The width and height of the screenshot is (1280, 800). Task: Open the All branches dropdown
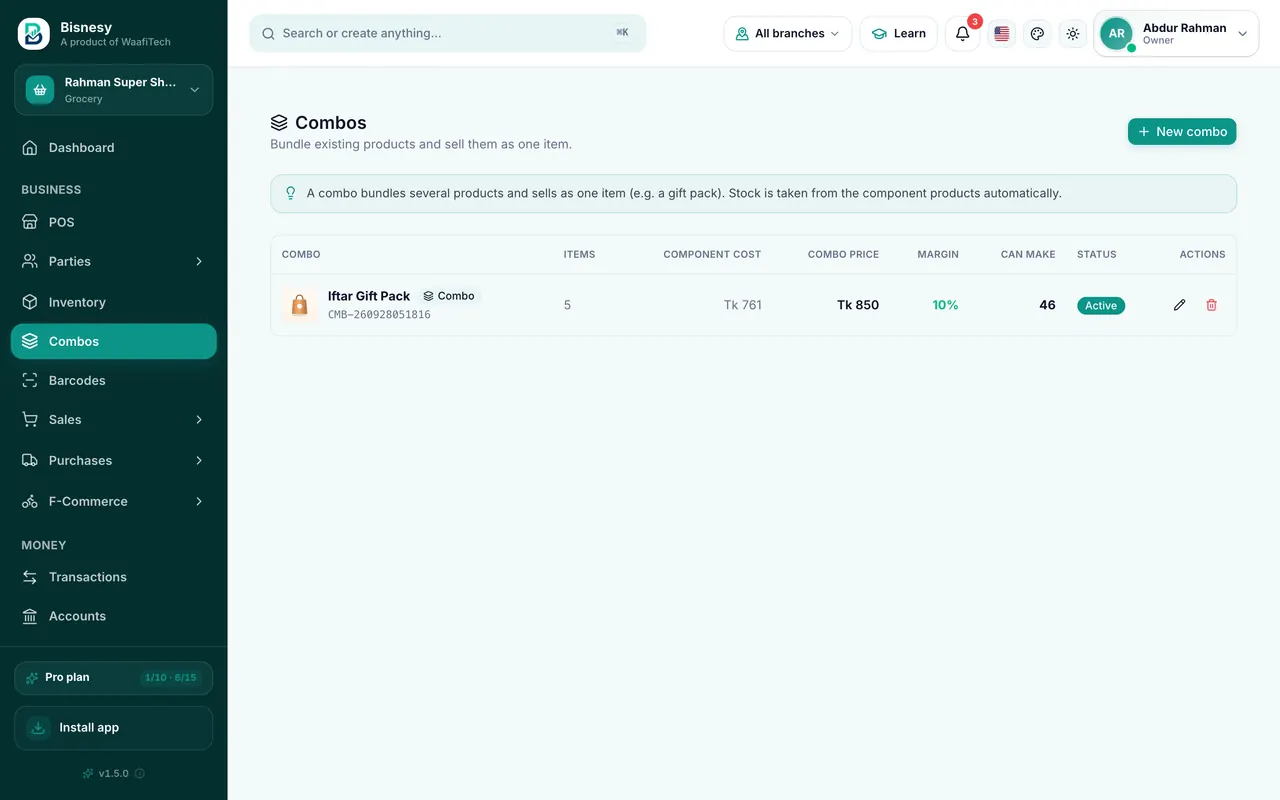coord(788,34)
